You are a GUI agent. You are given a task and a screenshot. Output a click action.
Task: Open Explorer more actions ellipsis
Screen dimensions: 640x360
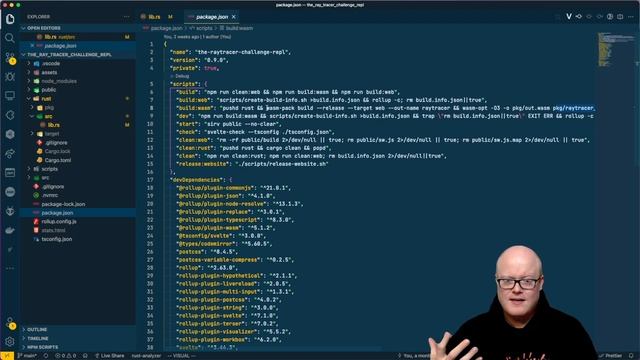click(127, 17)
